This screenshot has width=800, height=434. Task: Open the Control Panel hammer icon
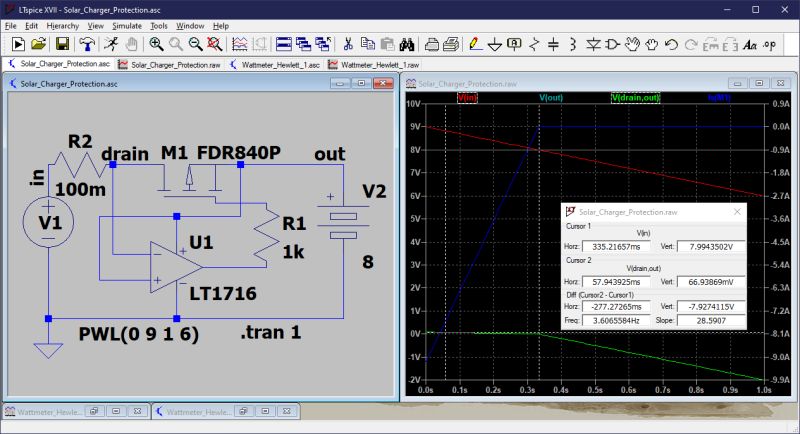[x=87, y=44]
